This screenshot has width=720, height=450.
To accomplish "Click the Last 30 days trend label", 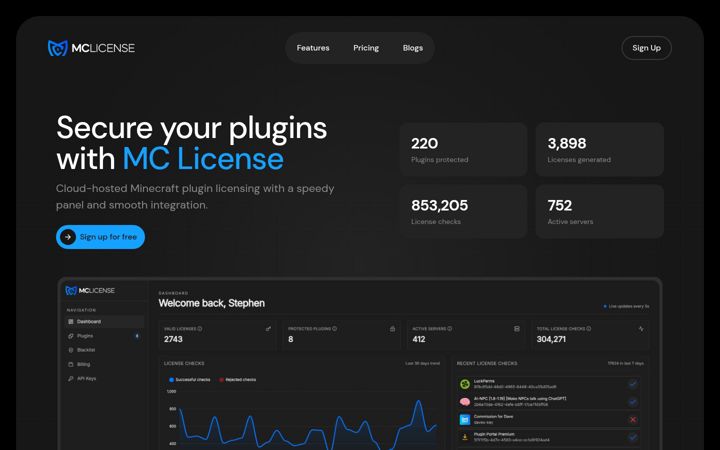I will tap(422, 363).
